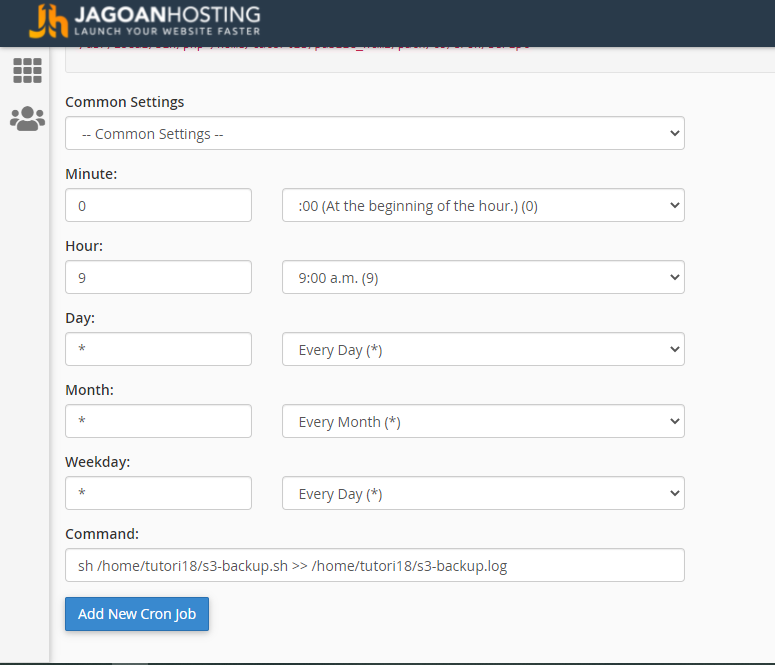Open the Weekday preset dropdown

[x=483, y=493]
